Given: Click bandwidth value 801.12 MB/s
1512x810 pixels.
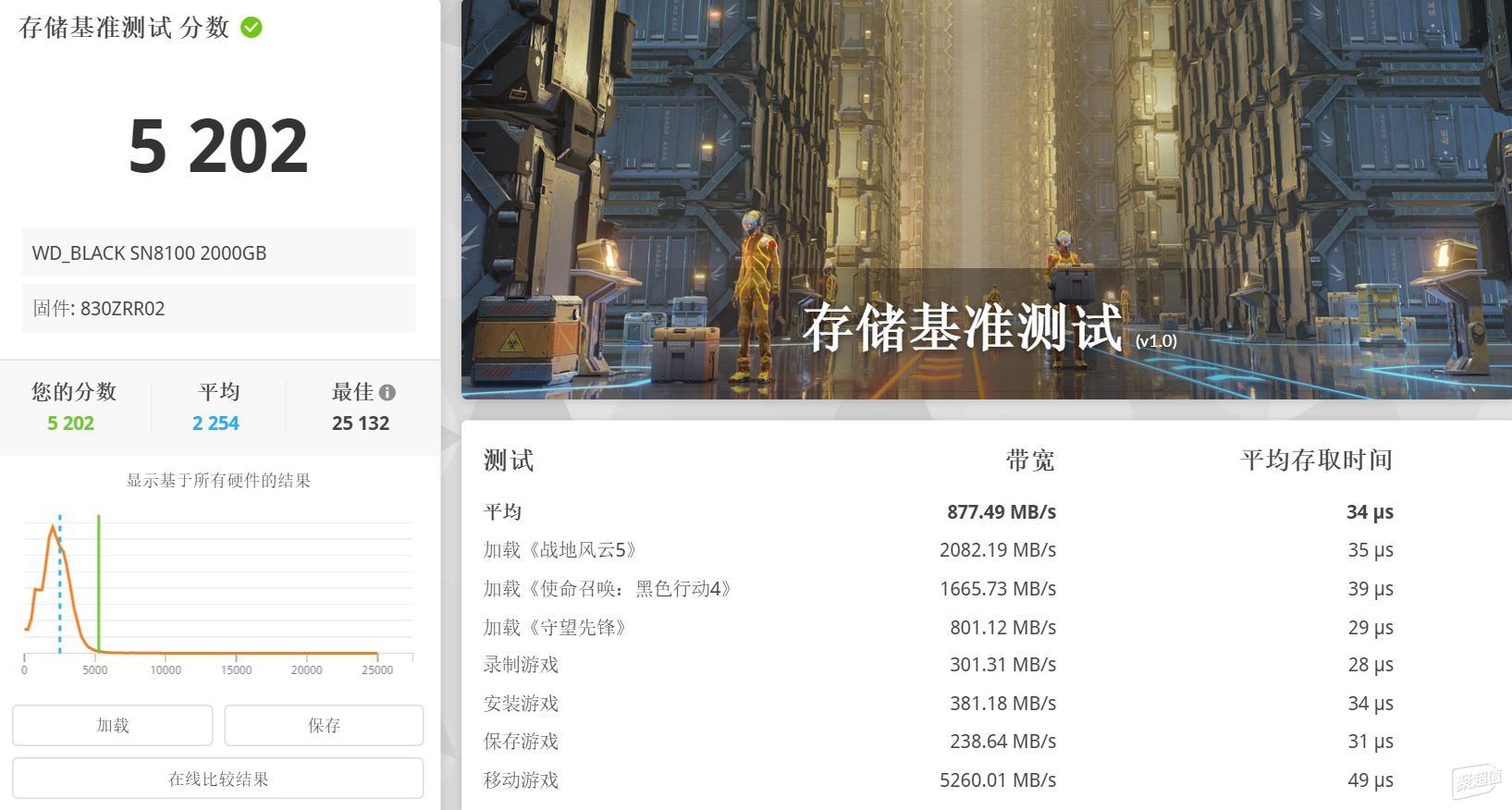Looking at the screenshot, I should tap(1003, 628).
